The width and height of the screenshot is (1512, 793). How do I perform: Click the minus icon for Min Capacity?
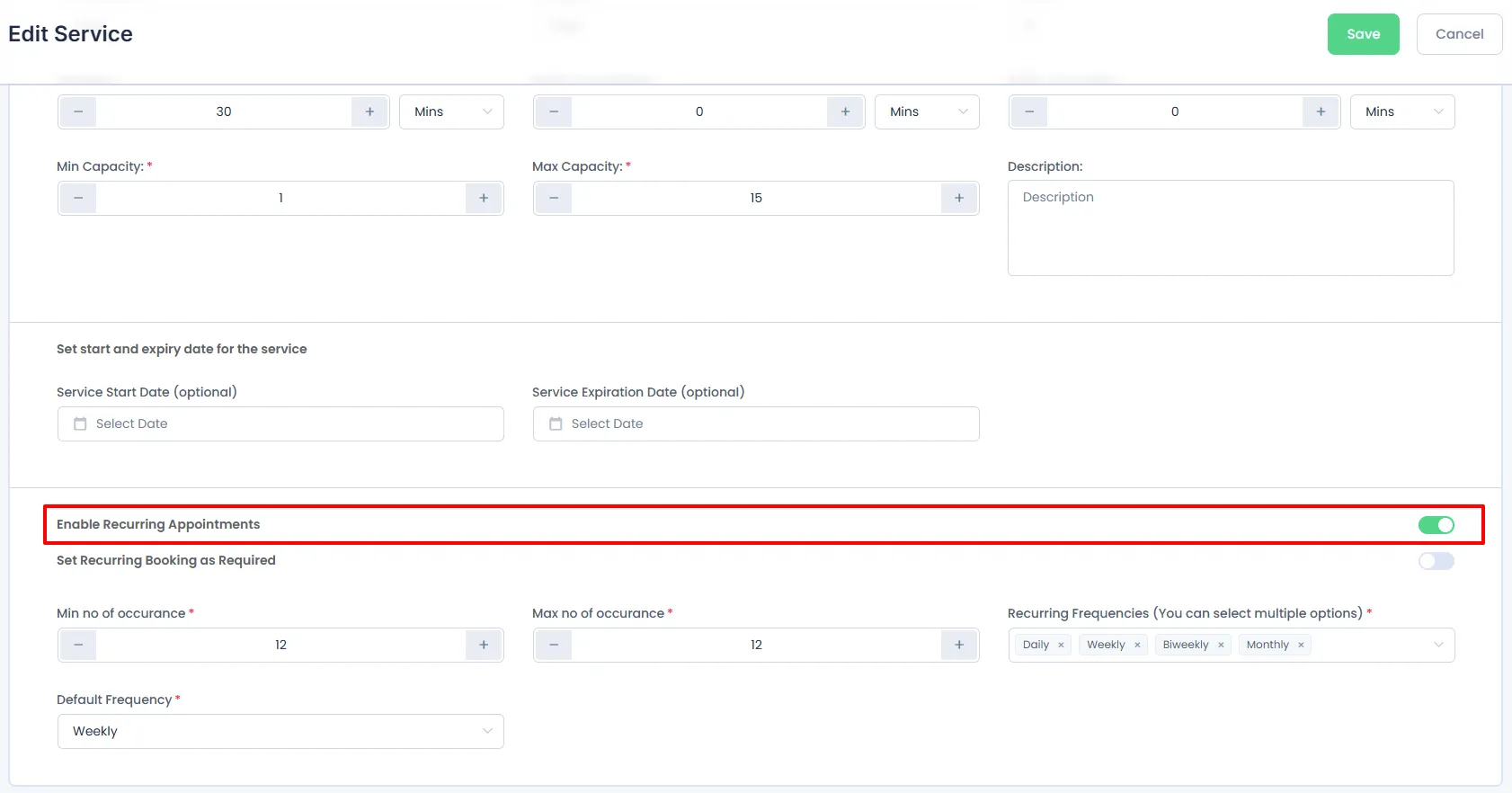tap(78, 198)
